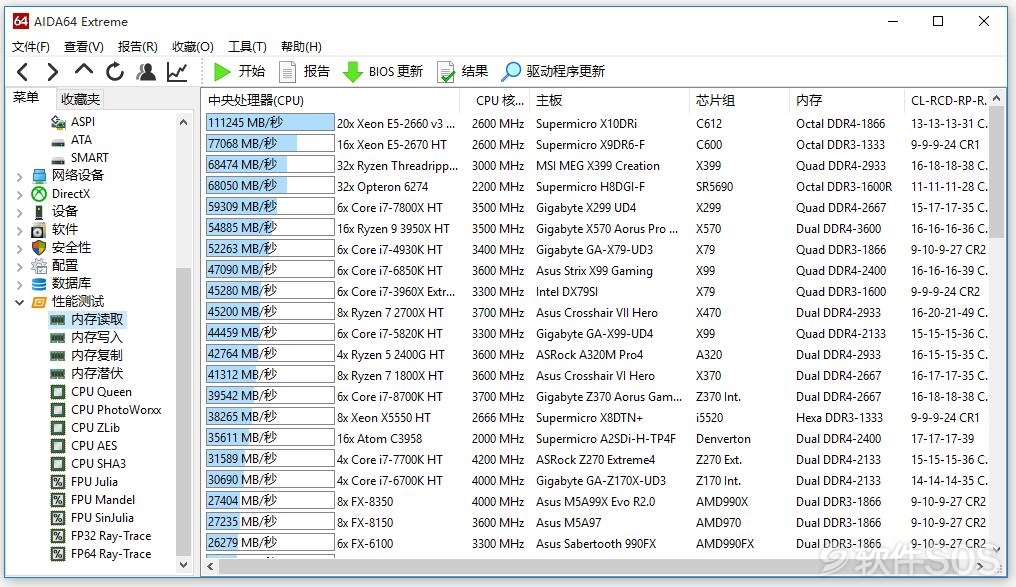Image resolution: width=1016 pixels, height=587 pixels.
Task: Open the 文件(F) menu
Action: 30,47
